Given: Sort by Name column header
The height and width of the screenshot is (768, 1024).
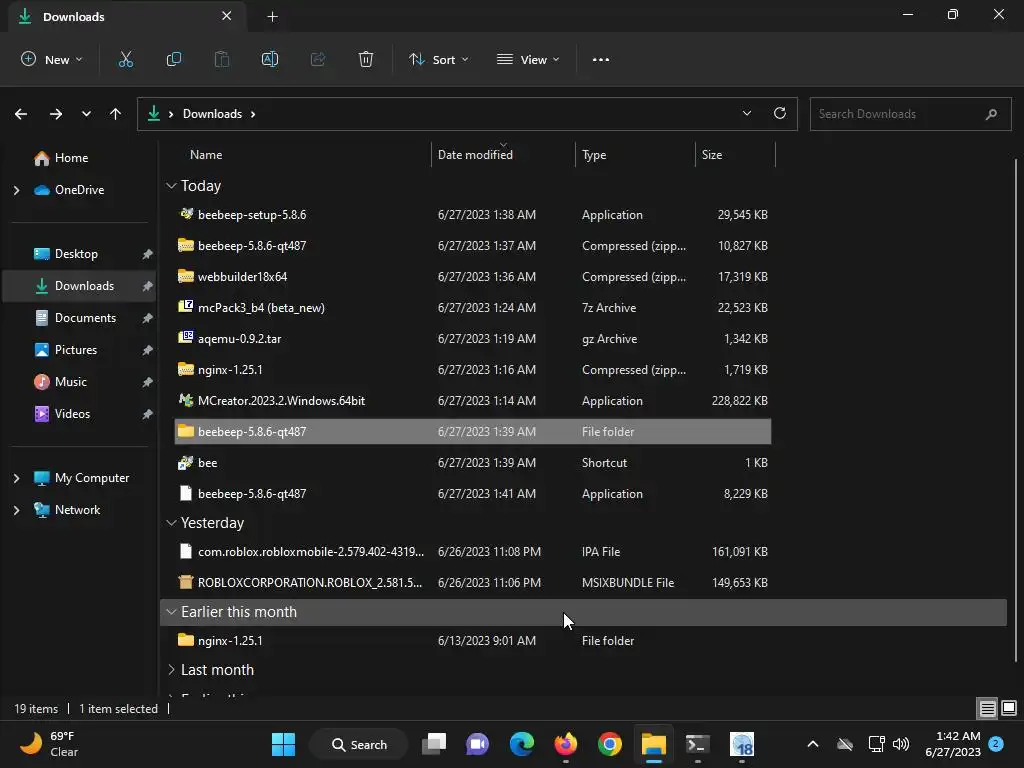Looking at the screenshot, I should tap(206, 155).
